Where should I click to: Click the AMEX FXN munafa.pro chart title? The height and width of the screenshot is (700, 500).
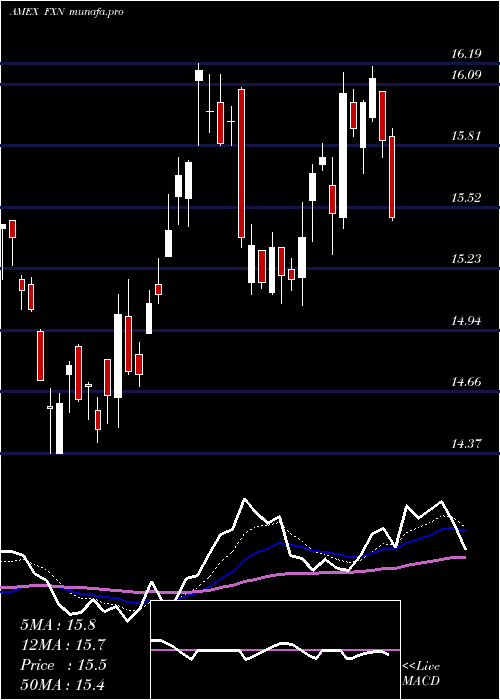click(66, 12)
